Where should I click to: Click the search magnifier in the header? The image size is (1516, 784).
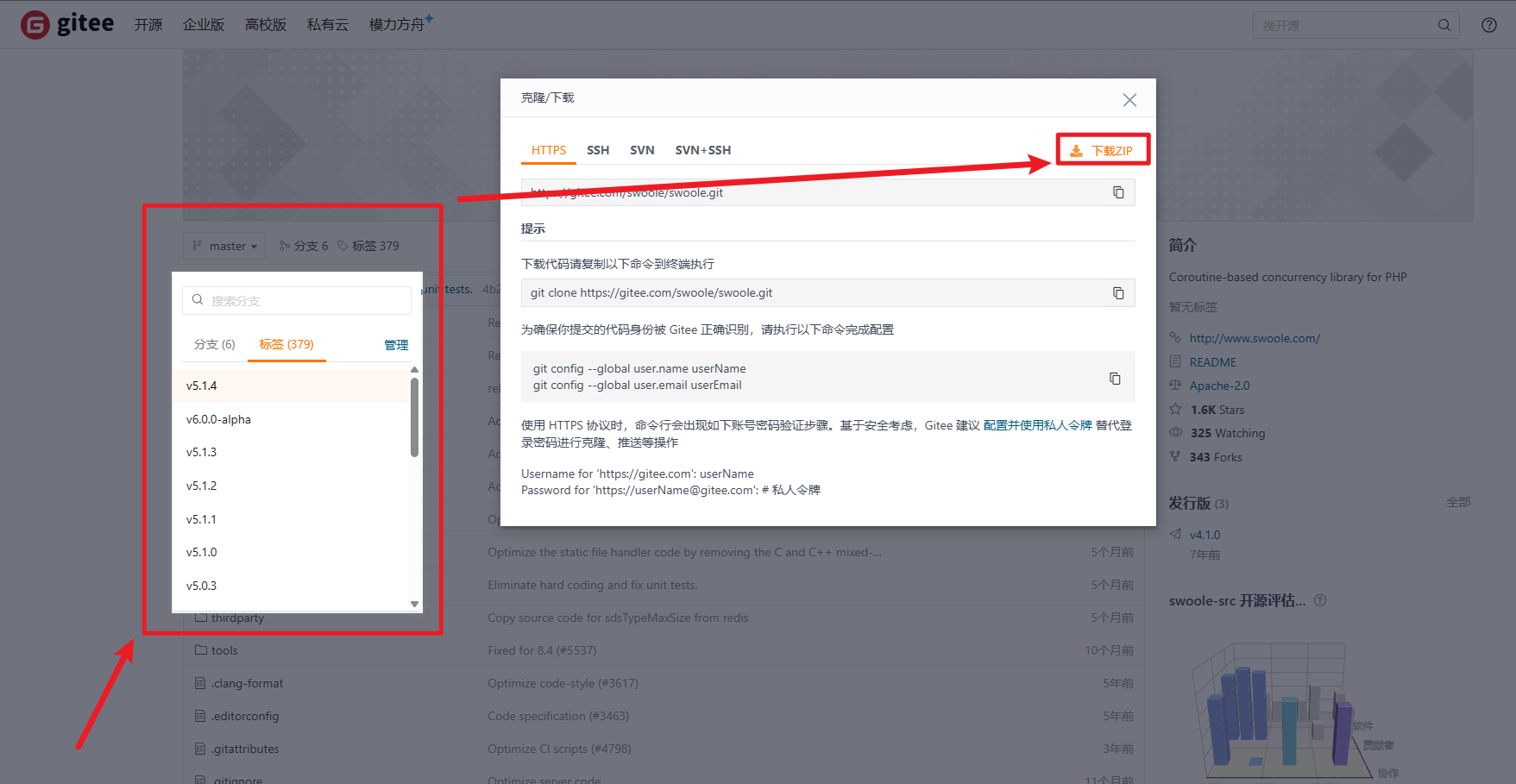click(x=1444, y=25)
